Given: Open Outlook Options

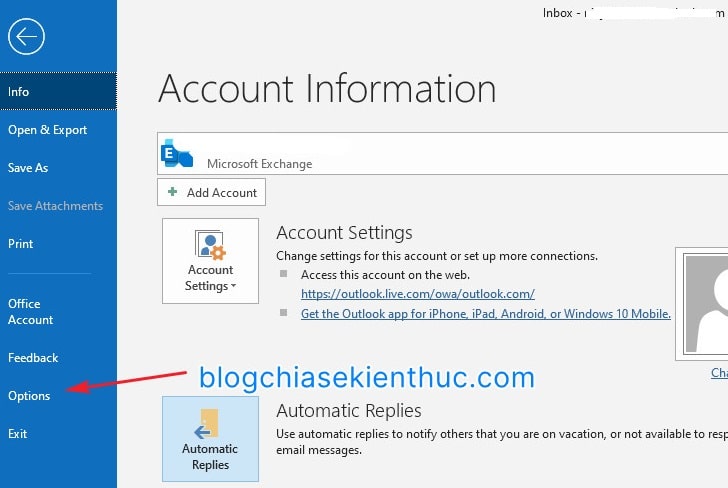Looking at the screenshot, I should pyautogui.click(x=29, y=396).
